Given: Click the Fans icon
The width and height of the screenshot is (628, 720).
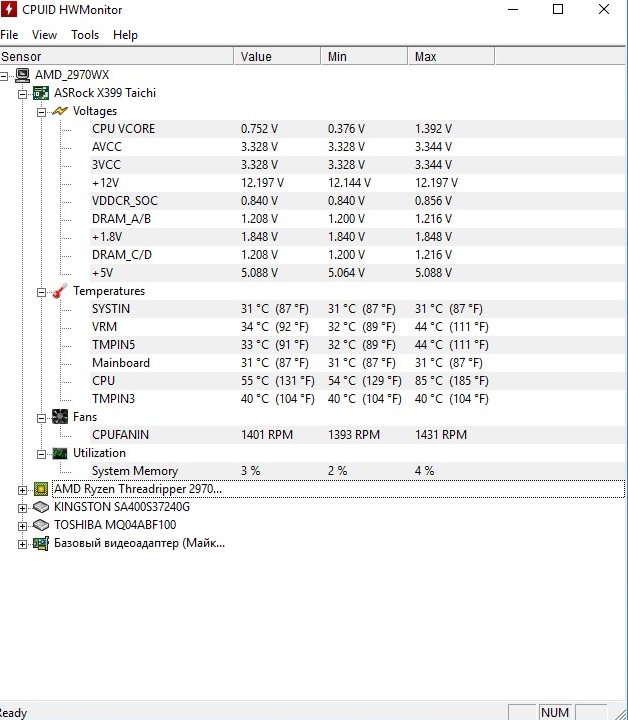Looking at the screenshot, I should coord(60,417).
